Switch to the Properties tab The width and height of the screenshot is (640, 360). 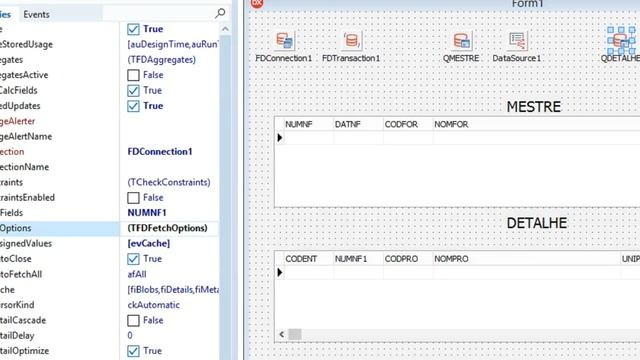click(x=6, y=14)
